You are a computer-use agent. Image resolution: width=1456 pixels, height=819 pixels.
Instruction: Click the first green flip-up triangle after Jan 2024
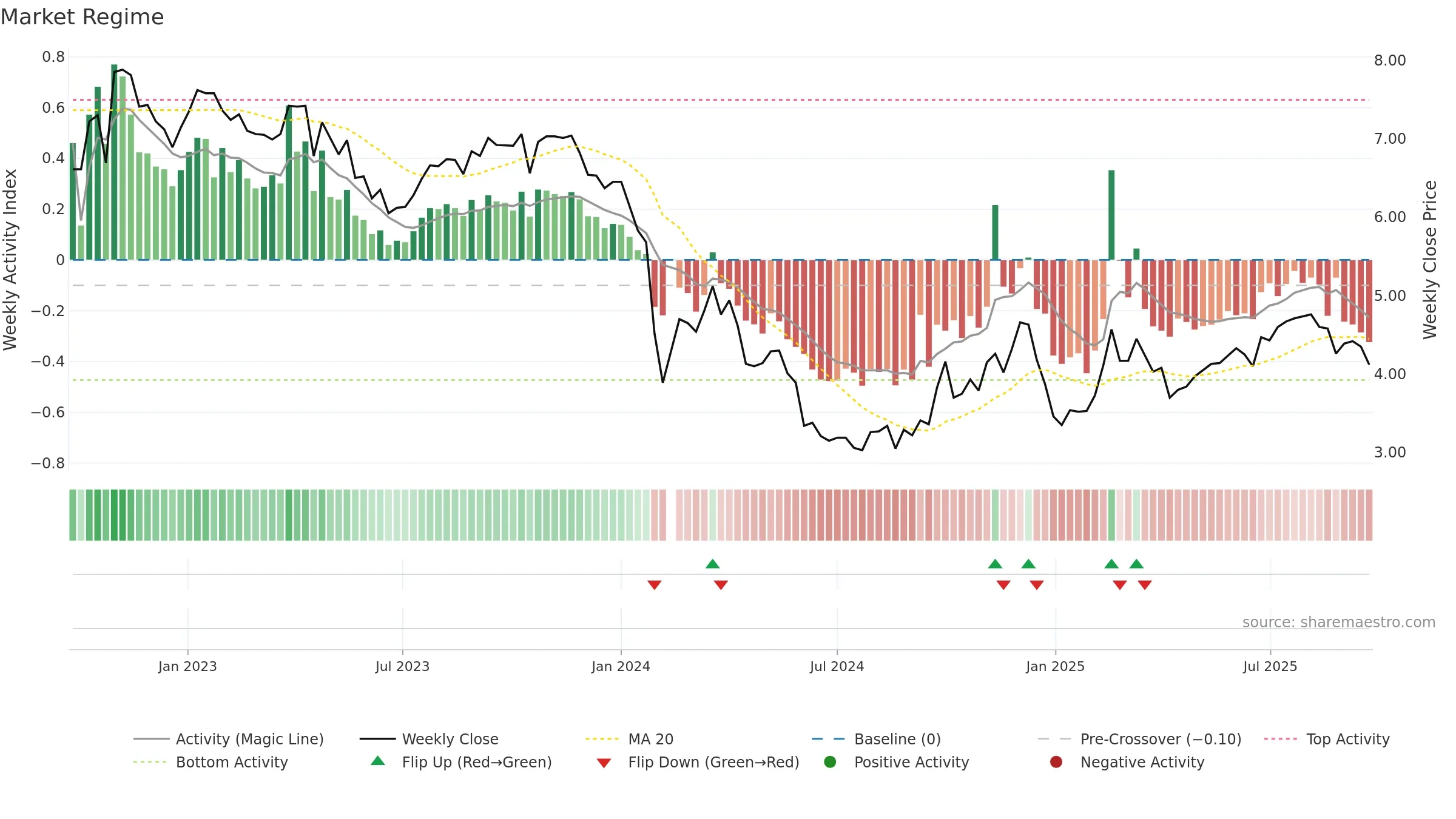(x=712, y=564)
